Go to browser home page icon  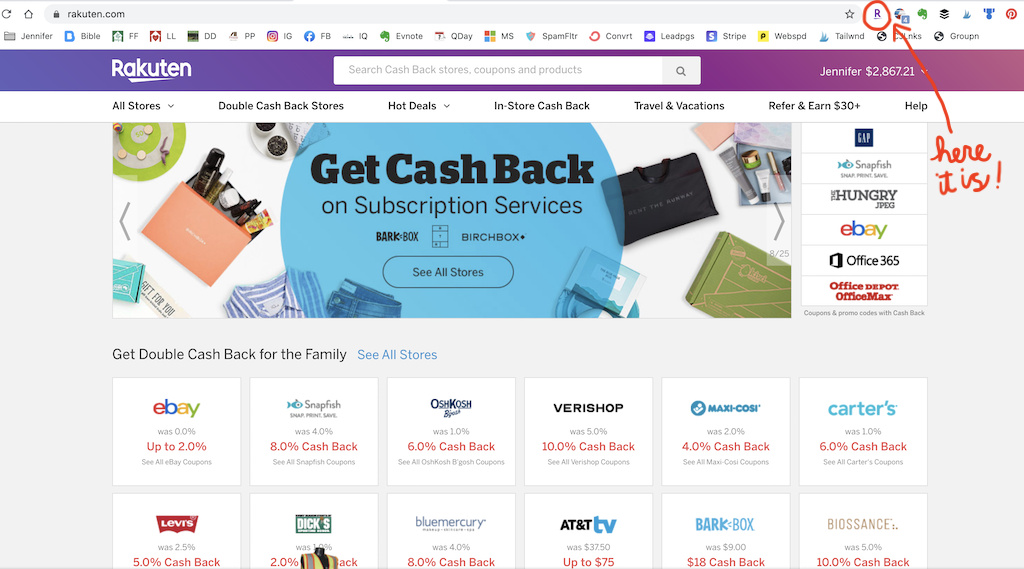coord(28,14)
